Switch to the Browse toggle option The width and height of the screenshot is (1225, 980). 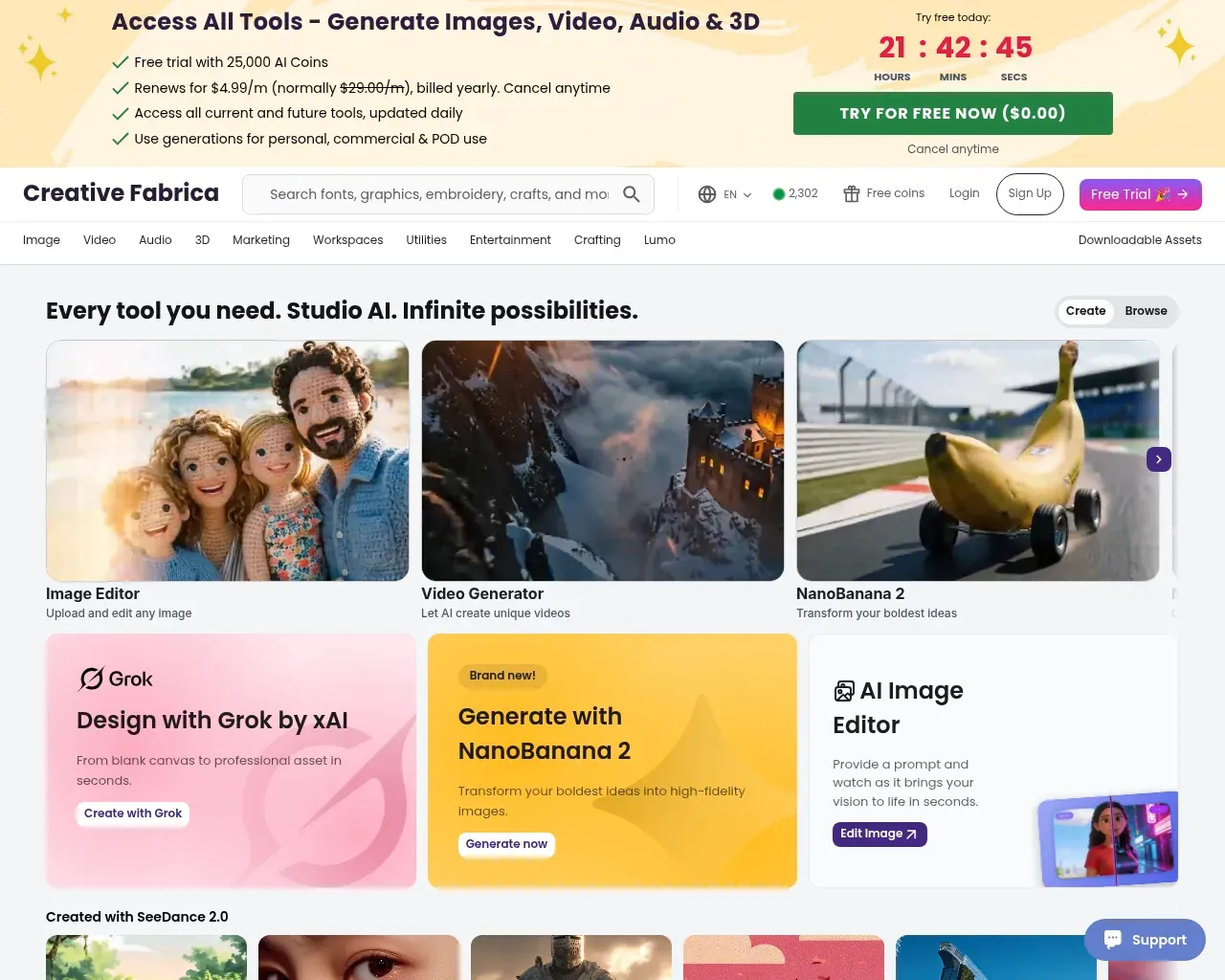1146,311
